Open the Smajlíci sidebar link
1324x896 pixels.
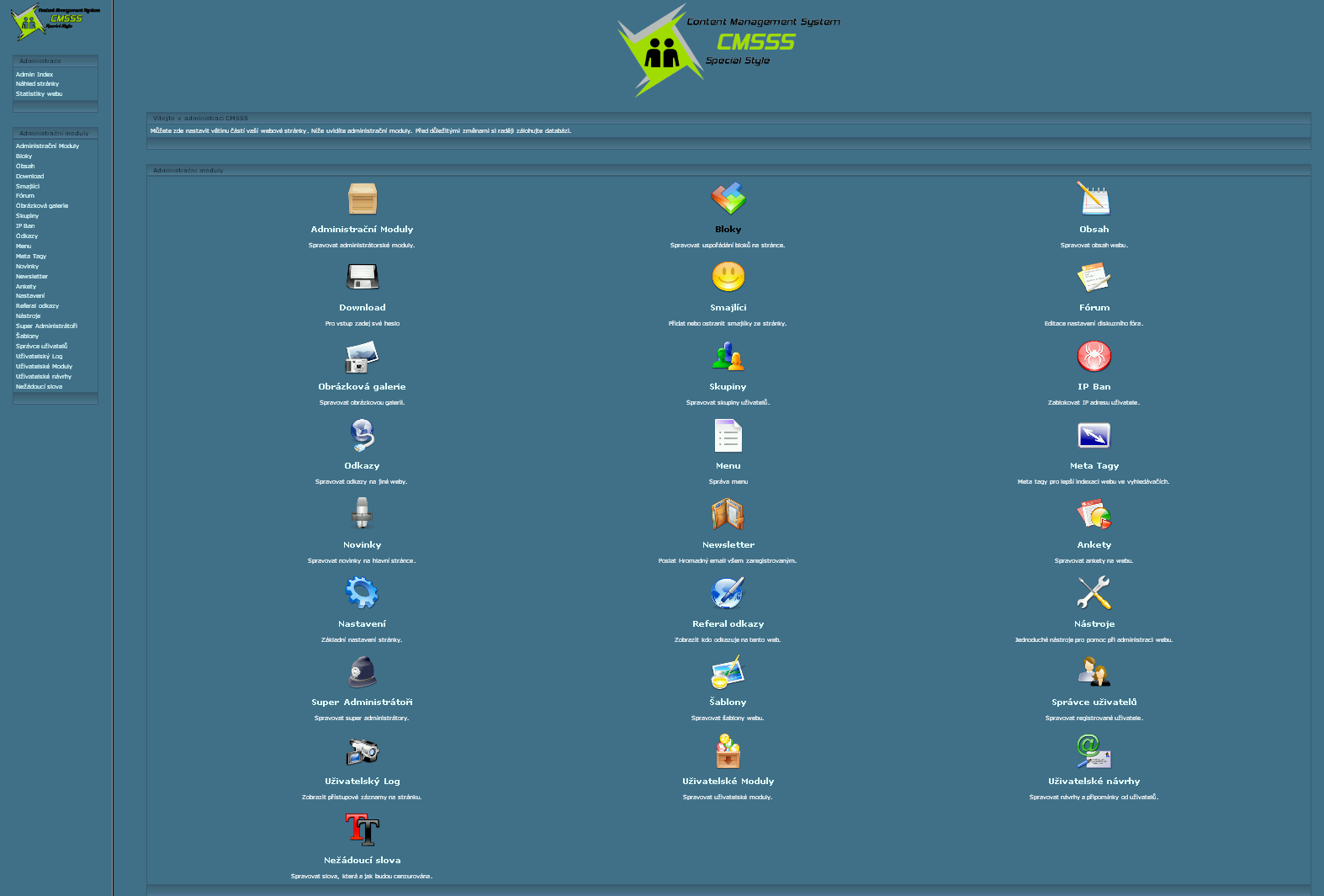[x=28, y=187]
